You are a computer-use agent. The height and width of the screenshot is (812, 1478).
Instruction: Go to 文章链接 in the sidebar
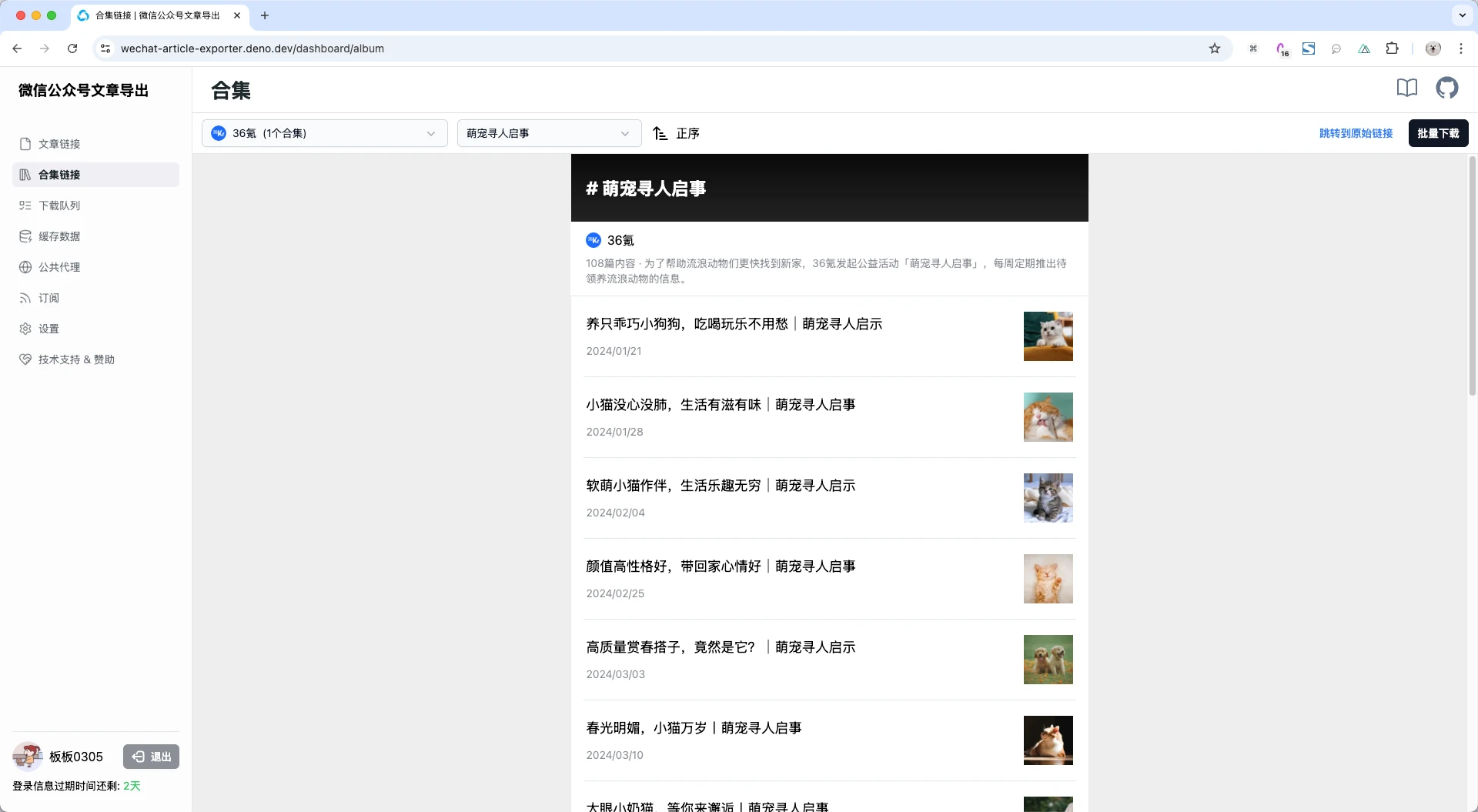tap(59, 144)
